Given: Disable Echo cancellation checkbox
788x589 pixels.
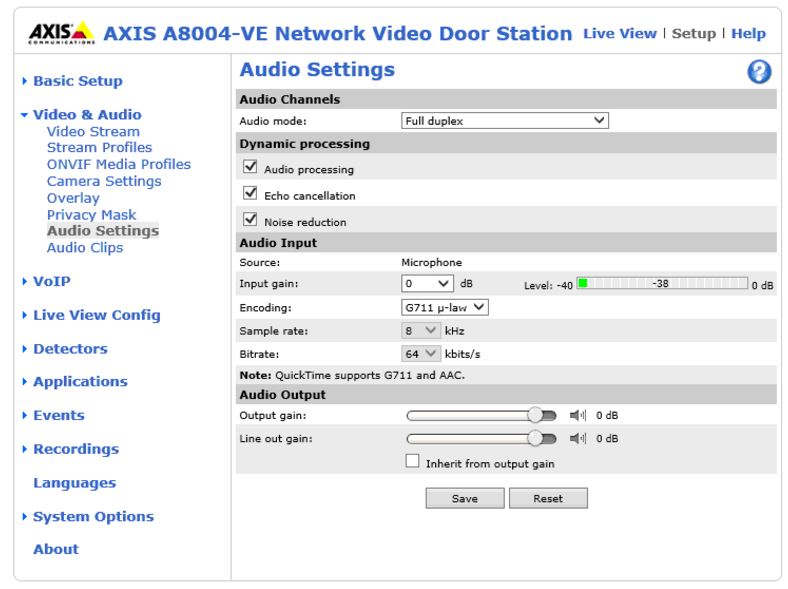Looking at the screenshot, I should [x=251, y=195].
